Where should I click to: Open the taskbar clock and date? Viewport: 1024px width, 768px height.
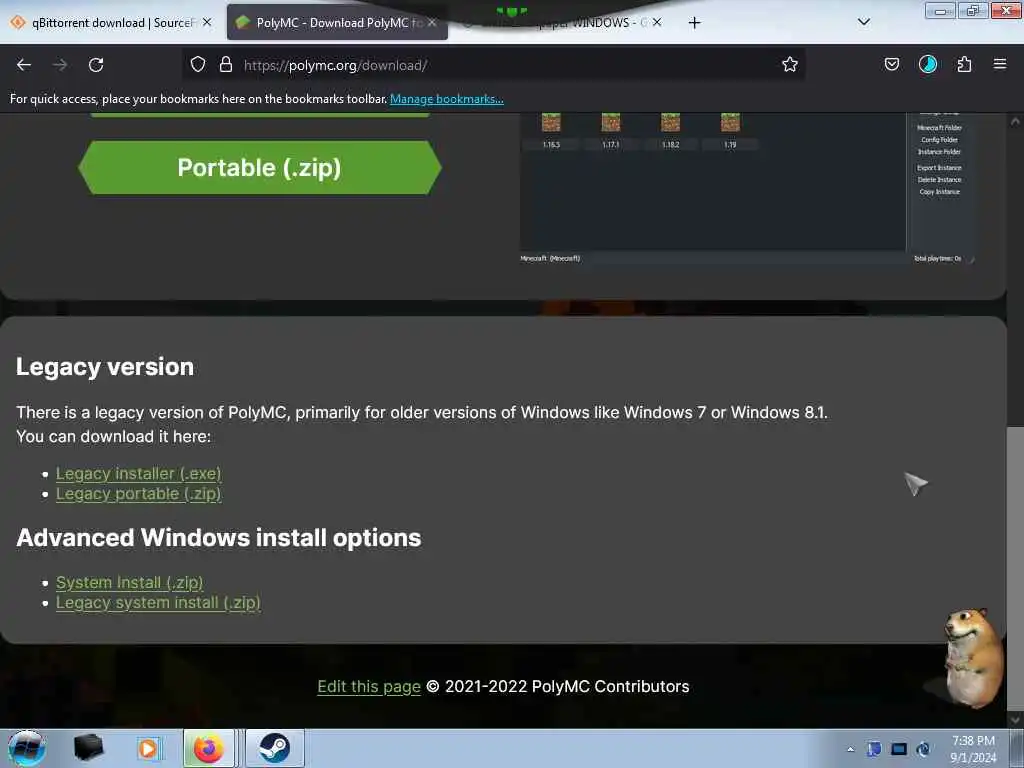(x=973, y=749)
